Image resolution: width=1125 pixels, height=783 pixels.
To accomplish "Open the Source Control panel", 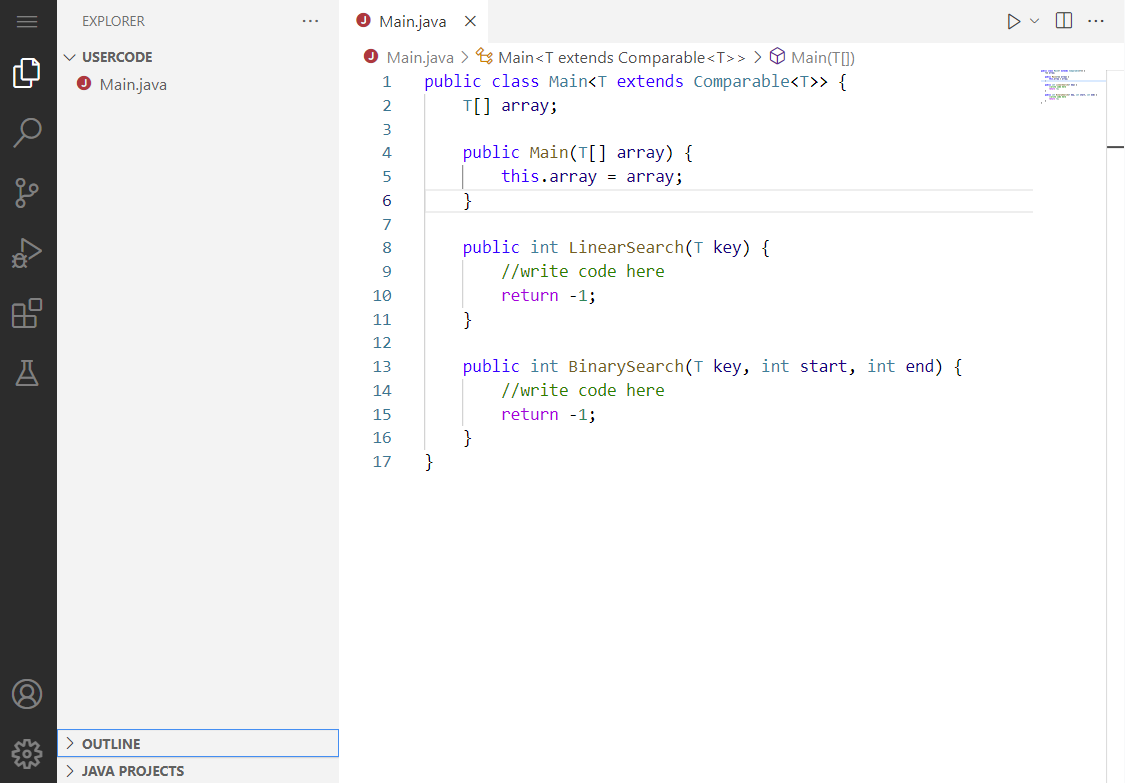I will [x=27, y=193].
